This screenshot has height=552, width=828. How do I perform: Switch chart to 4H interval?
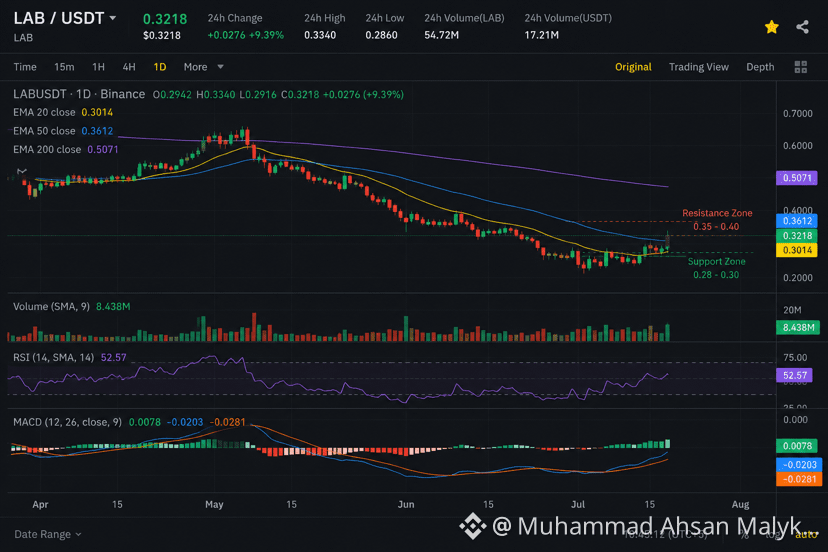point(129,67)
